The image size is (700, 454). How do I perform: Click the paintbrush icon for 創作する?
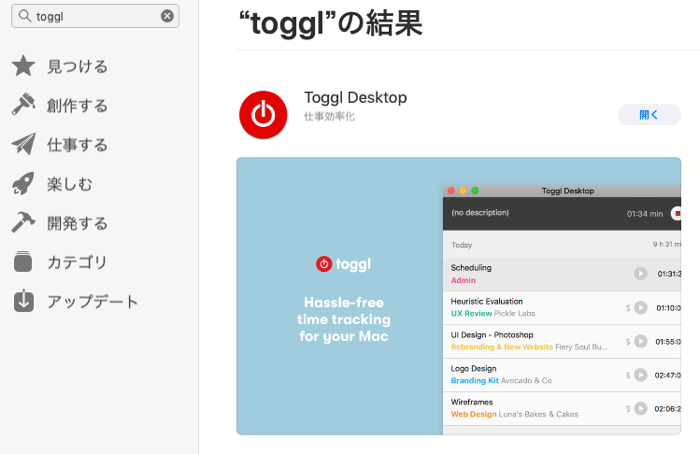coord(23,105)
